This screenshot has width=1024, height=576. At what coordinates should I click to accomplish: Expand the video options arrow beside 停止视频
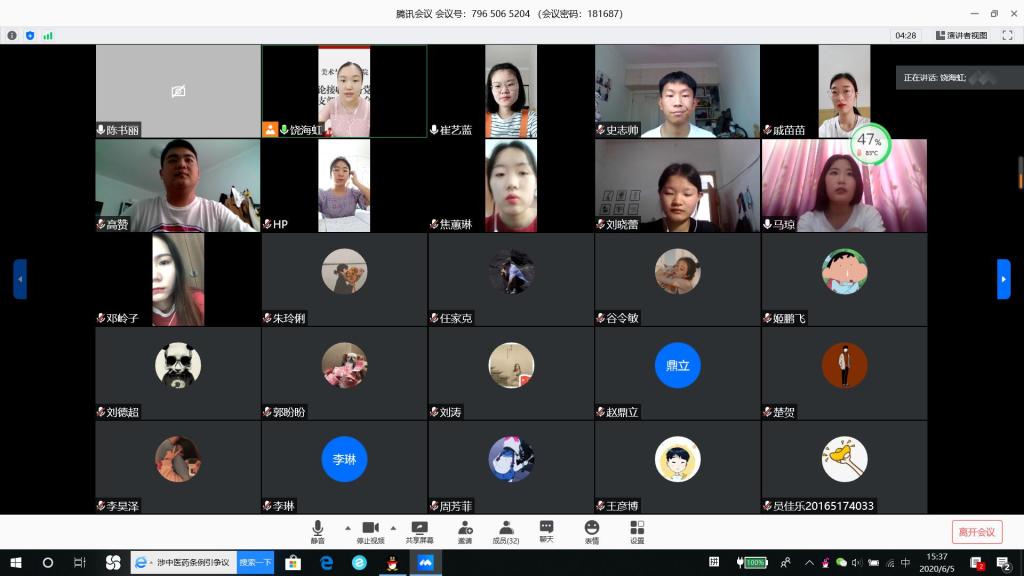coord(393,527)
